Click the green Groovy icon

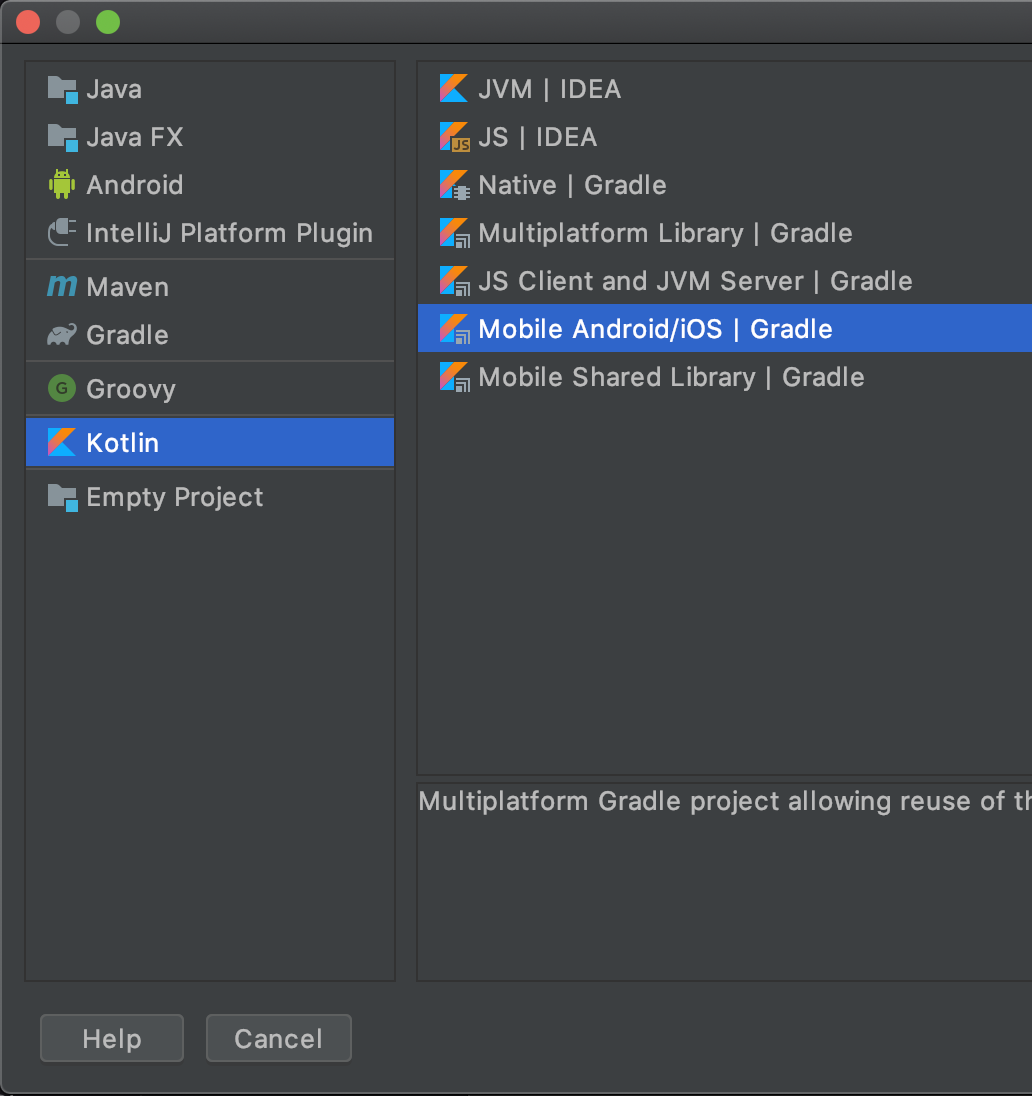point(62,389)
